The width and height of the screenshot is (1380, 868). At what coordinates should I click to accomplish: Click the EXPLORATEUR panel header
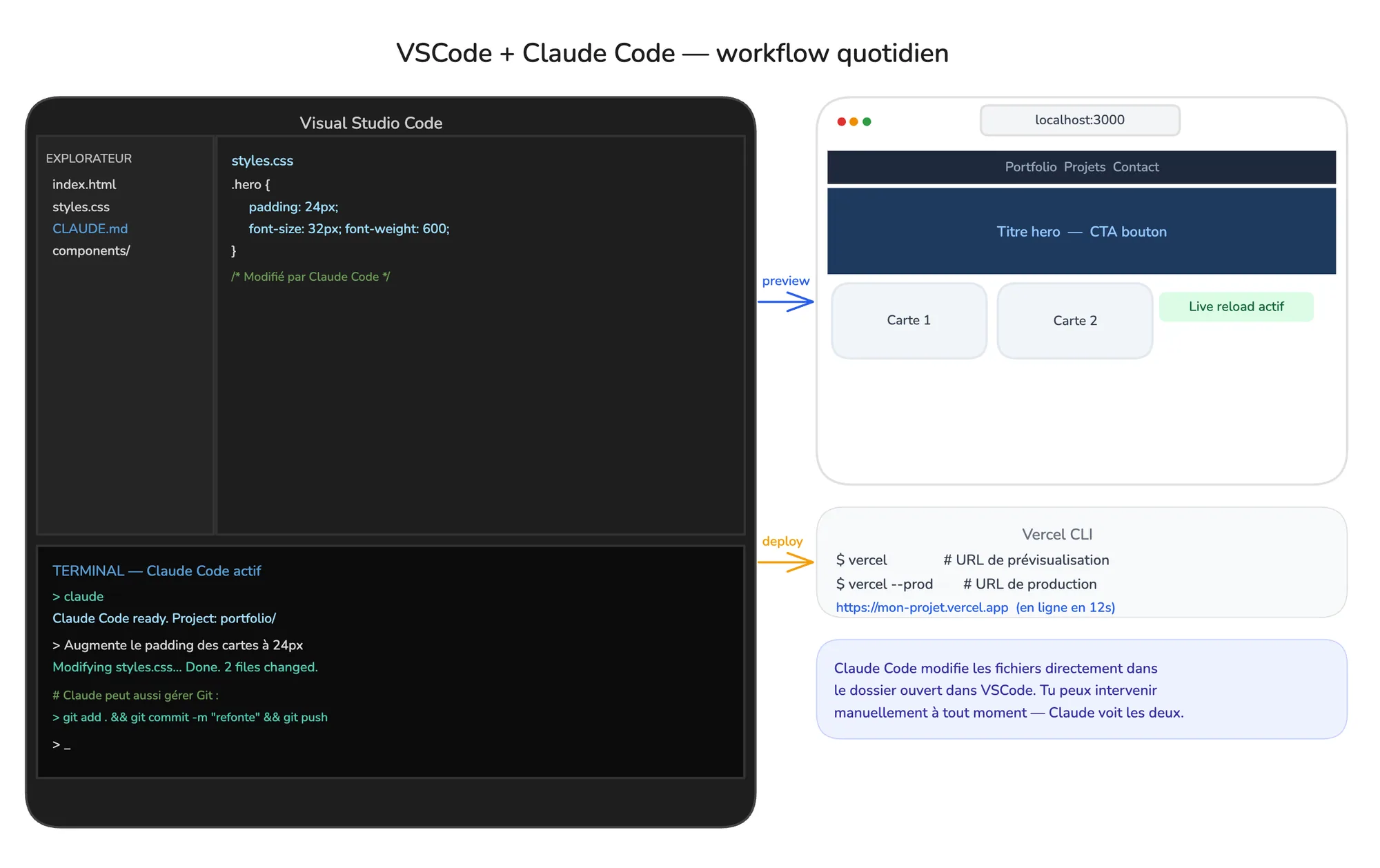[x=88, y=158]
